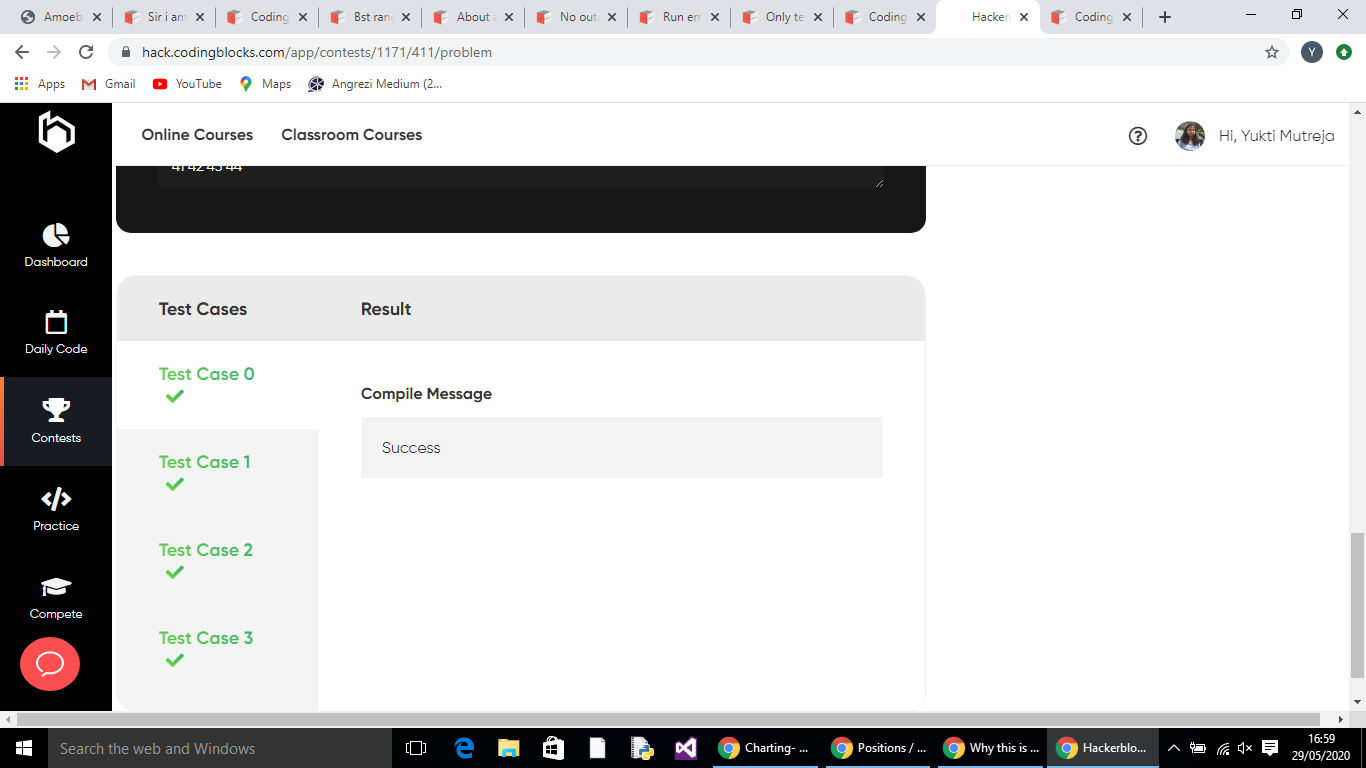Viewport: 1366px width, 768px height.
Task: Open the Practice section in the sidebar
Action: (x=56, y=509)
